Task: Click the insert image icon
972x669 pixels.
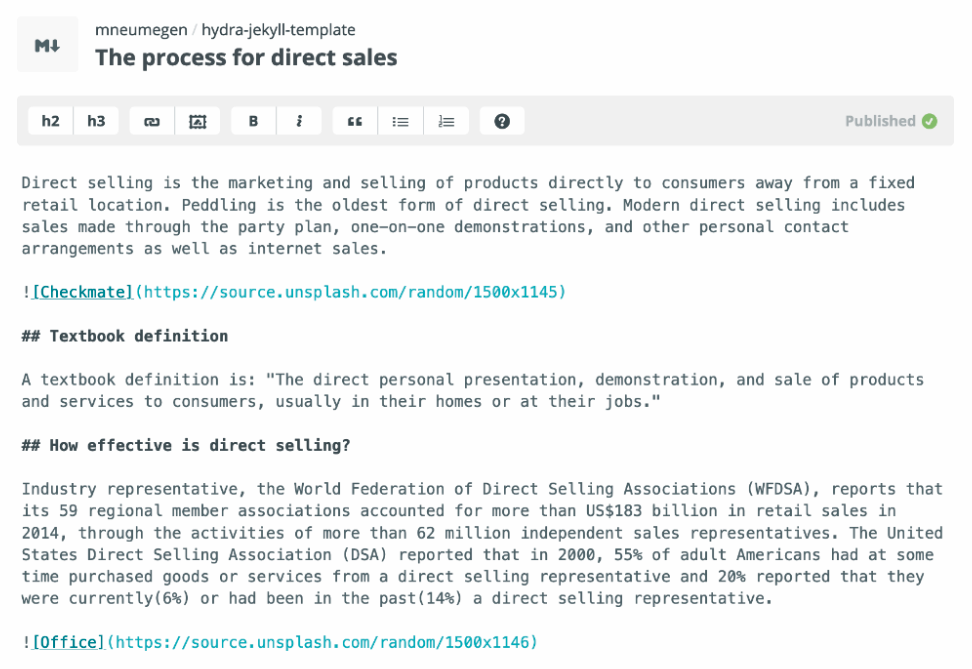Action: 197,120
